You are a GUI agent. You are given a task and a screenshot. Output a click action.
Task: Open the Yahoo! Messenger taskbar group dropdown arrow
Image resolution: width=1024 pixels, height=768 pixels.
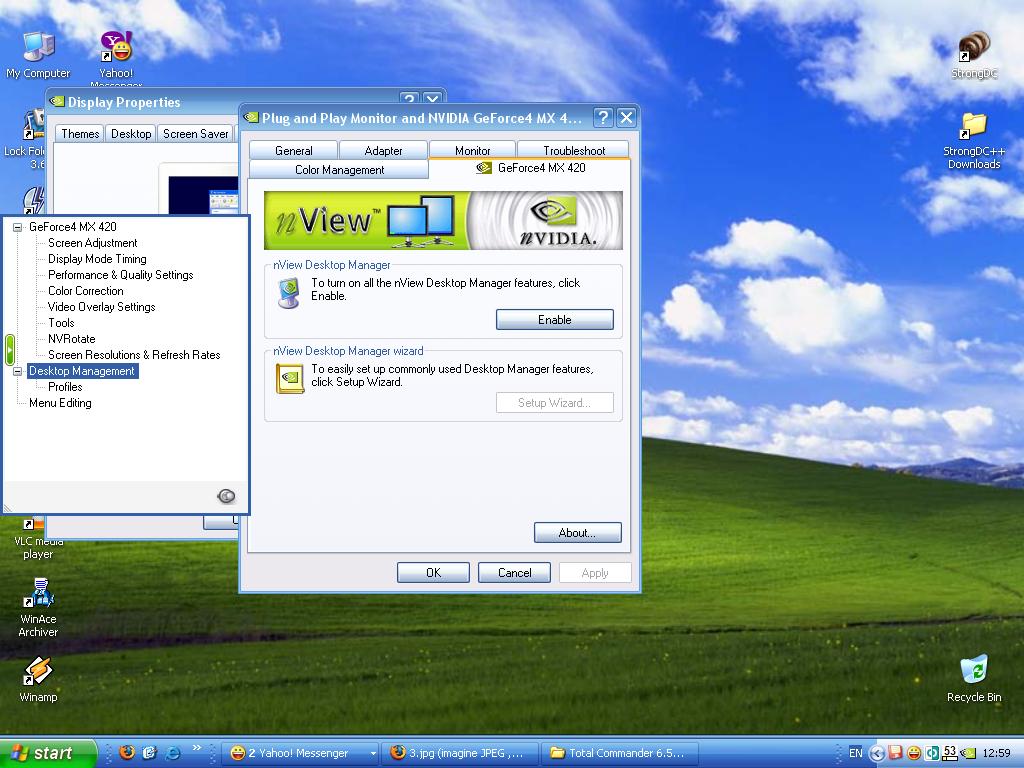373,753
